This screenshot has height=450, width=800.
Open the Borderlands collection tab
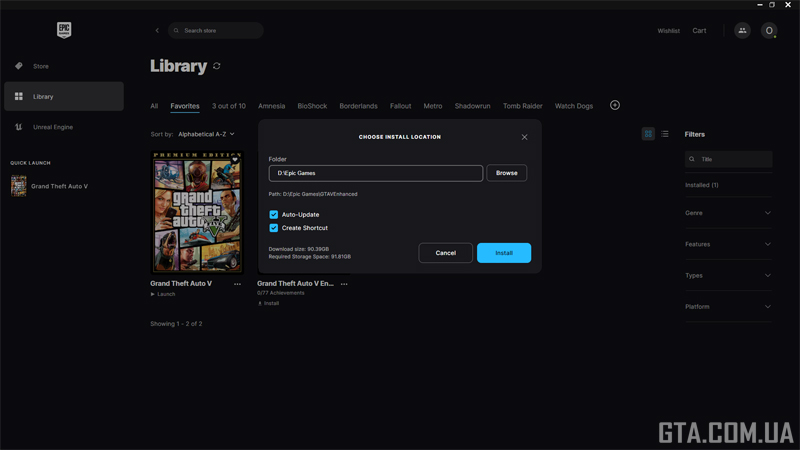(359, 106)
